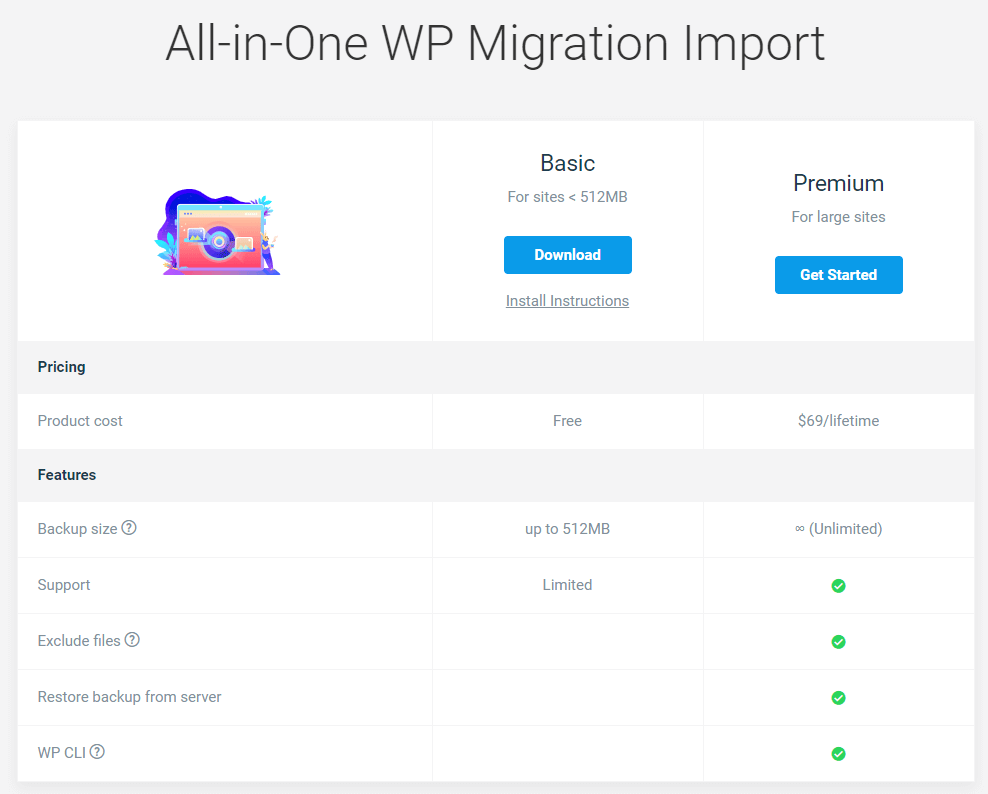This screenshot has height=794, width=988.
Task: Click the 'up to 512MB' cell
Action: coord(568,529)
